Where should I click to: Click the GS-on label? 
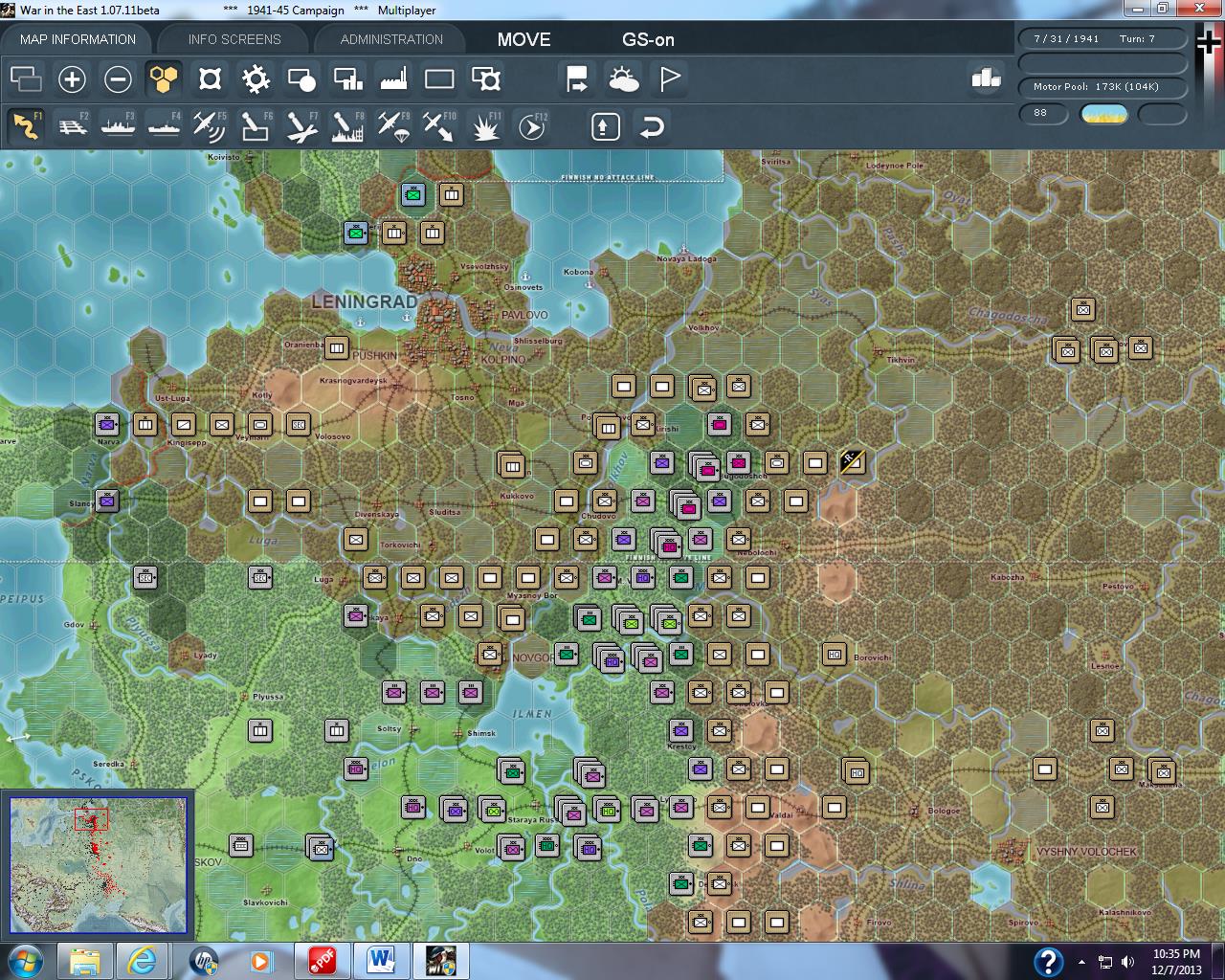click(x=648, y=39)
